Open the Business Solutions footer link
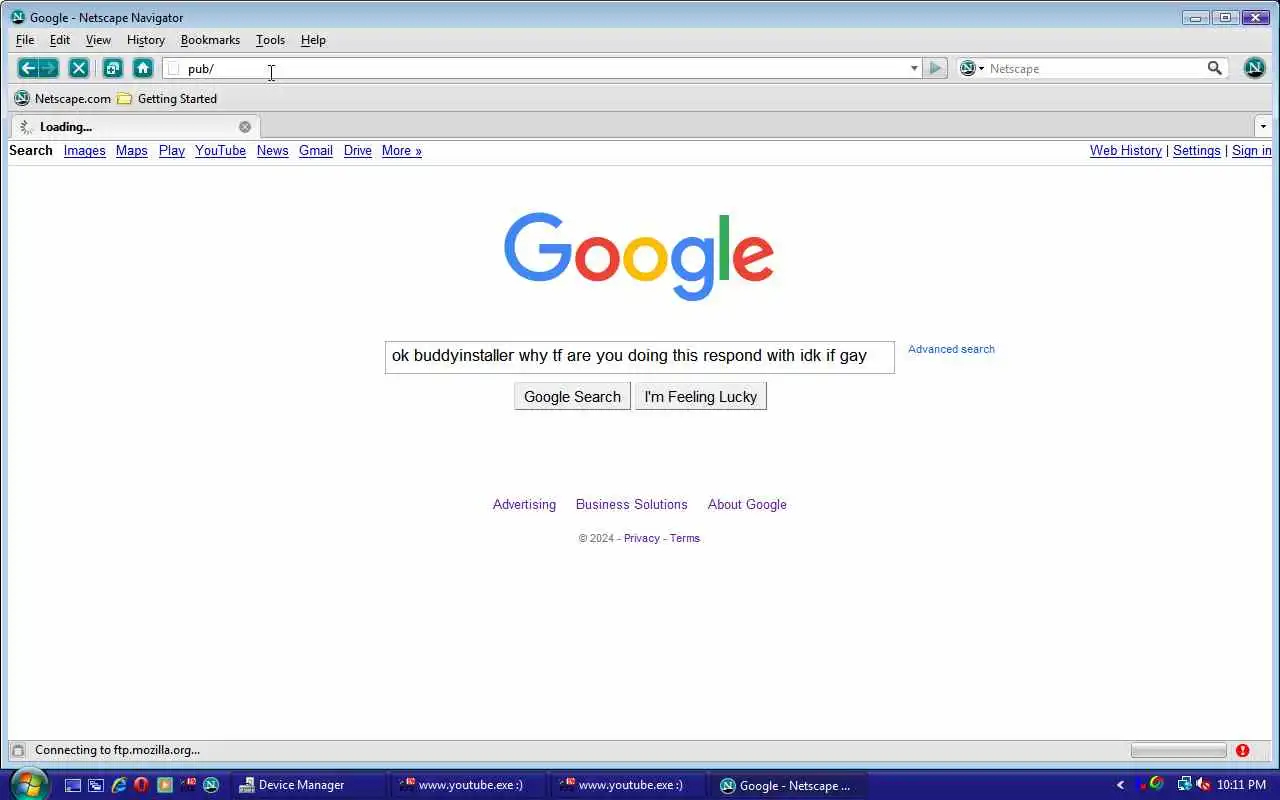 click(631, 504)
